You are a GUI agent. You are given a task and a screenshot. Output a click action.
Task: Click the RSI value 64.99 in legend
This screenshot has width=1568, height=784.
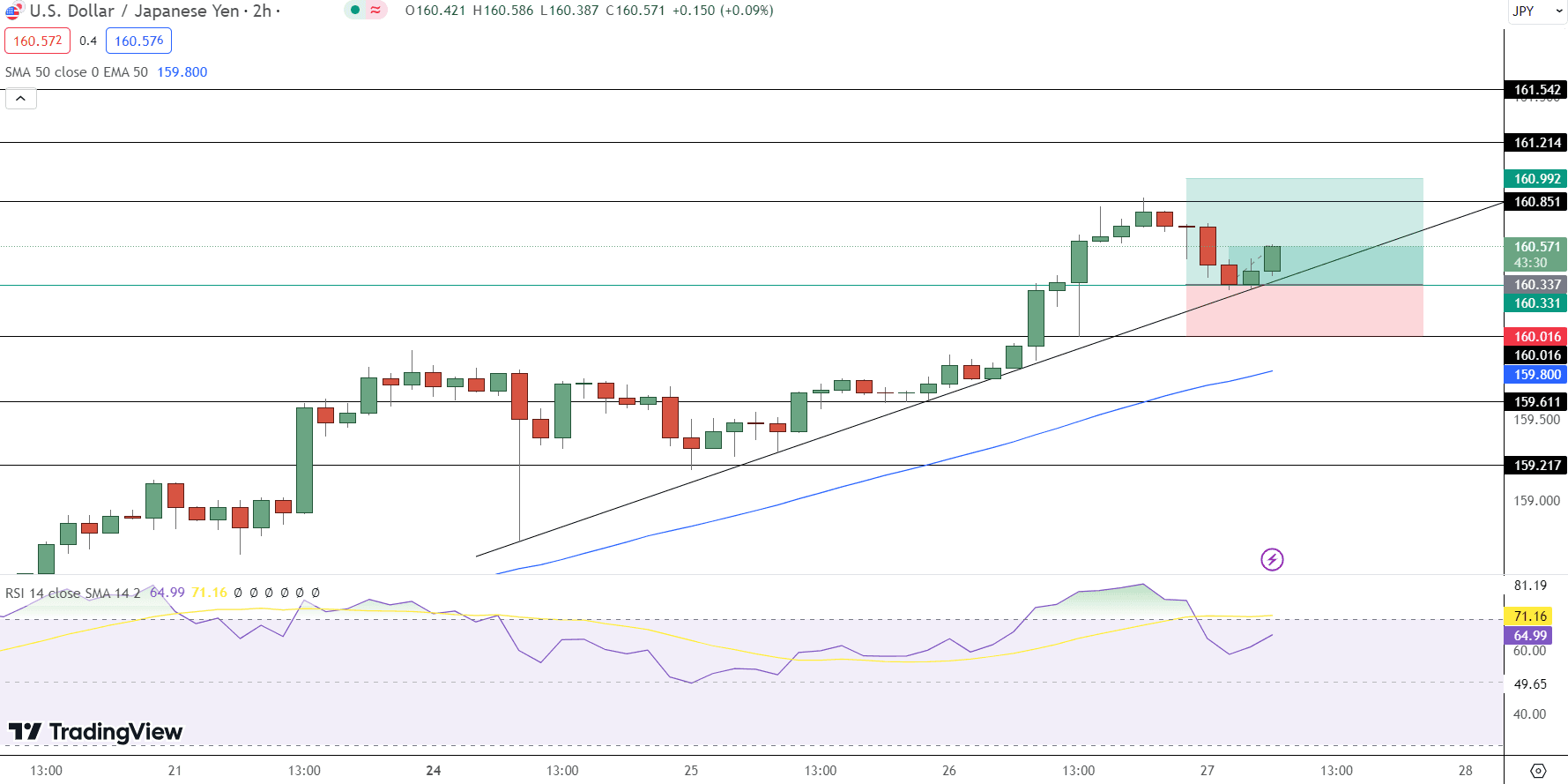[x=167, y=593]
